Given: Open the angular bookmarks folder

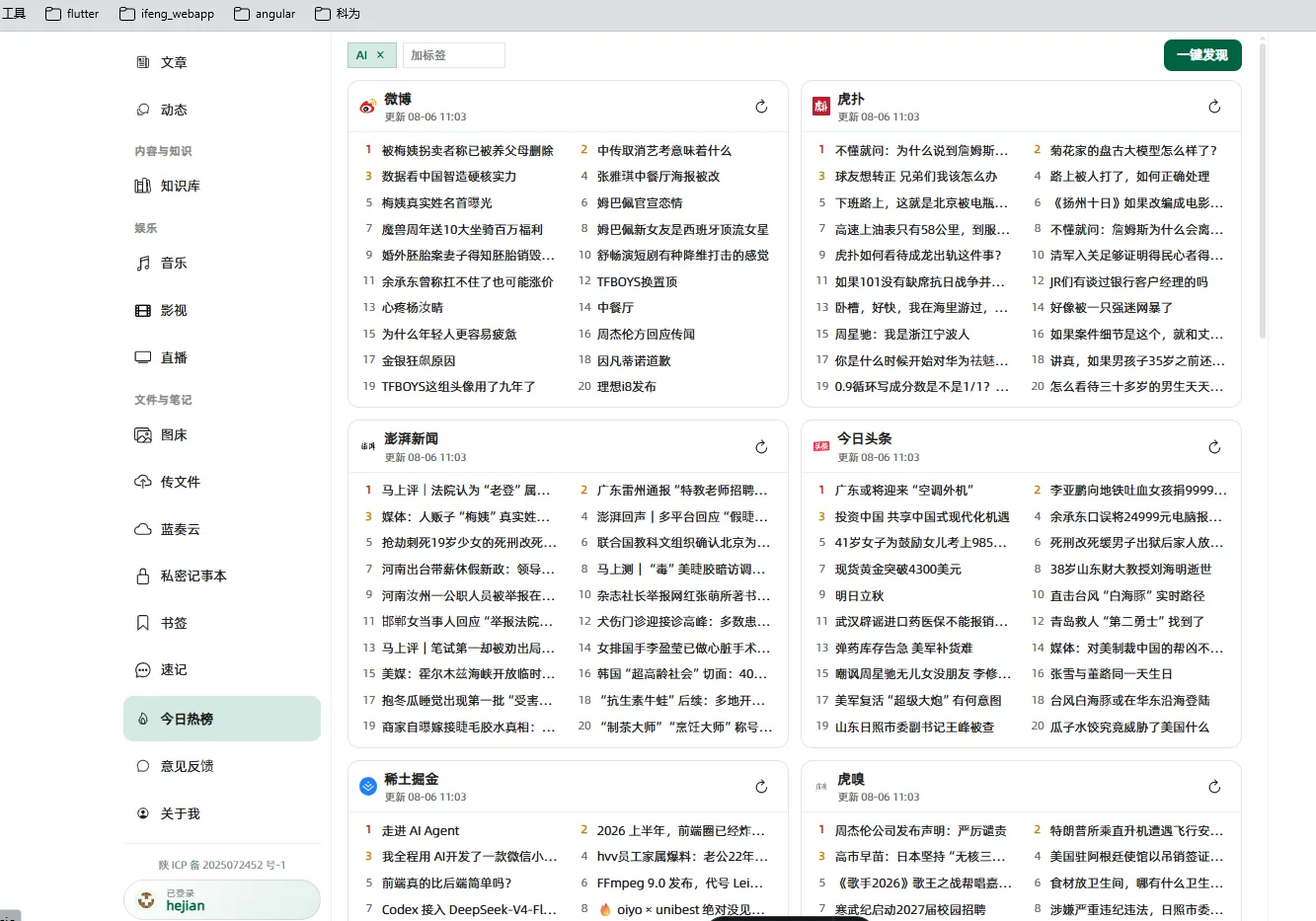Looking at the screenshot, I should tap(265, 14).
